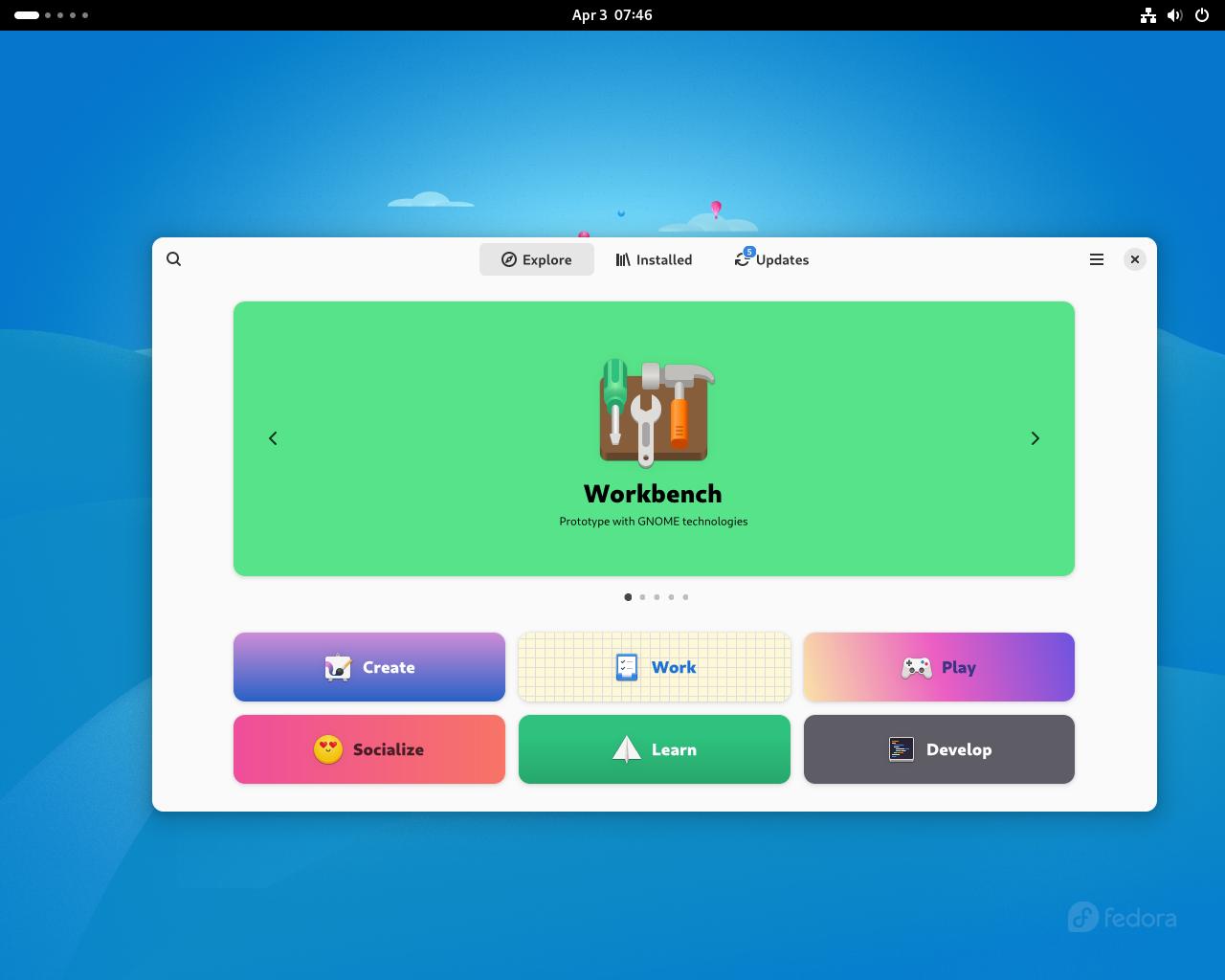Click the Socialize heart-eyes emoji icon
This screenshot has width=1225, height=980.
pyautogui.click(x=328, y=749)
